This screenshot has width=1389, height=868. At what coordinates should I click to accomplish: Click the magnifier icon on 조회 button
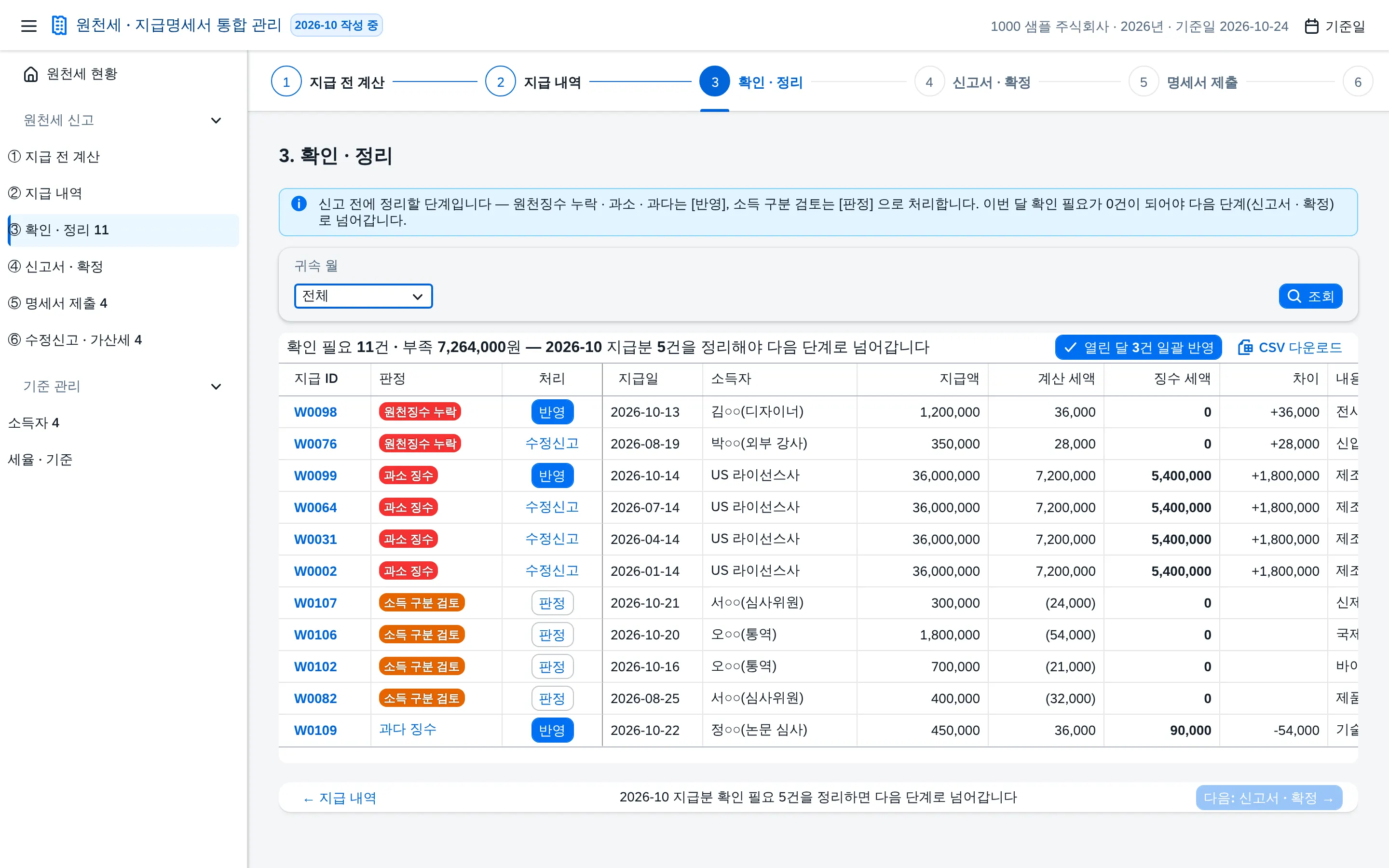1294,296
